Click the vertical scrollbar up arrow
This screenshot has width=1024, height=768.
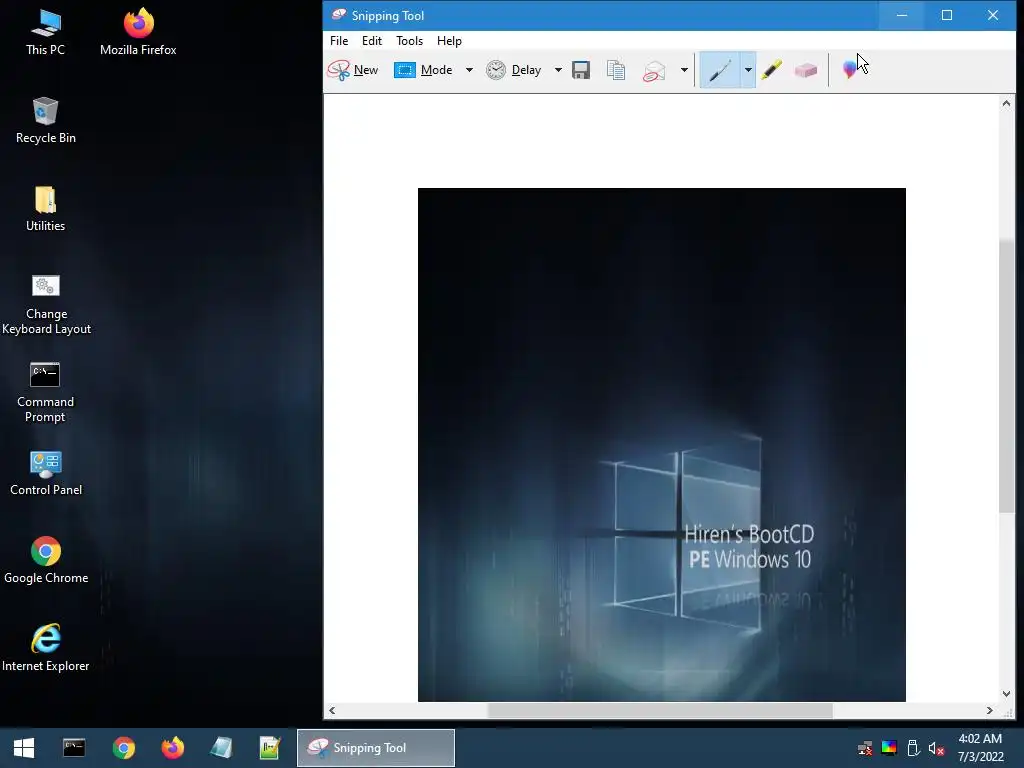1006,103
